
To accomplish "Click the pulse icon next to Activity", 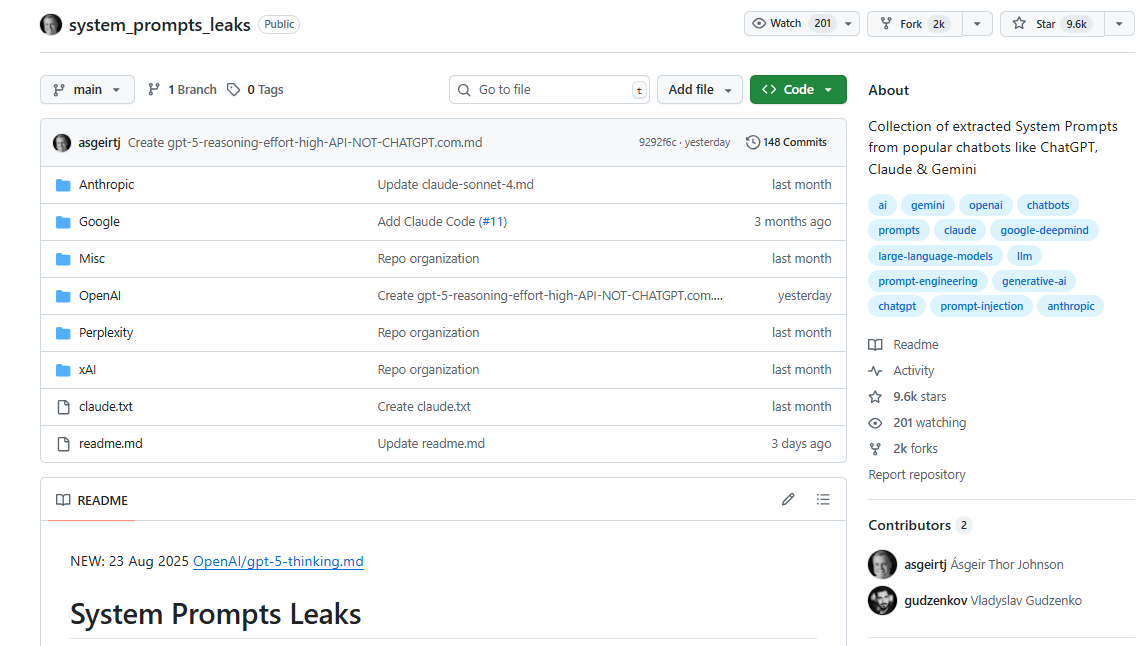I will coord(875,371).
